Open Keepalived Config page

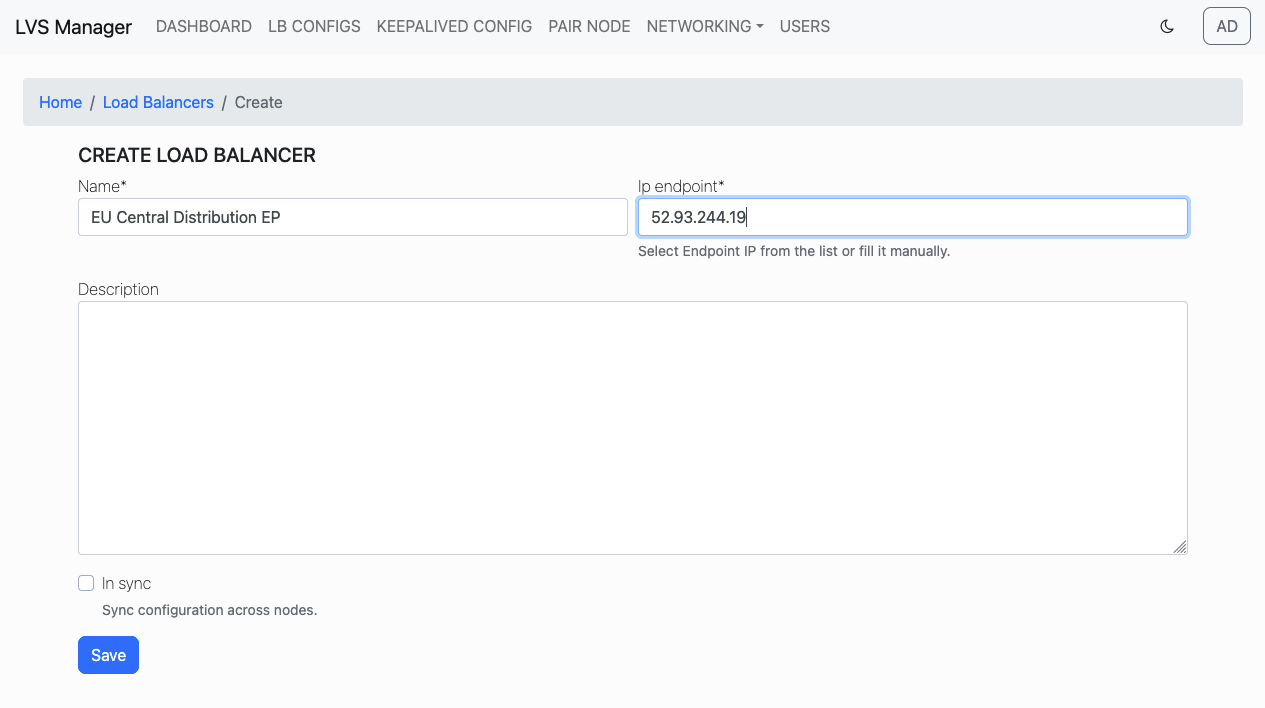[x=454, y=27]
